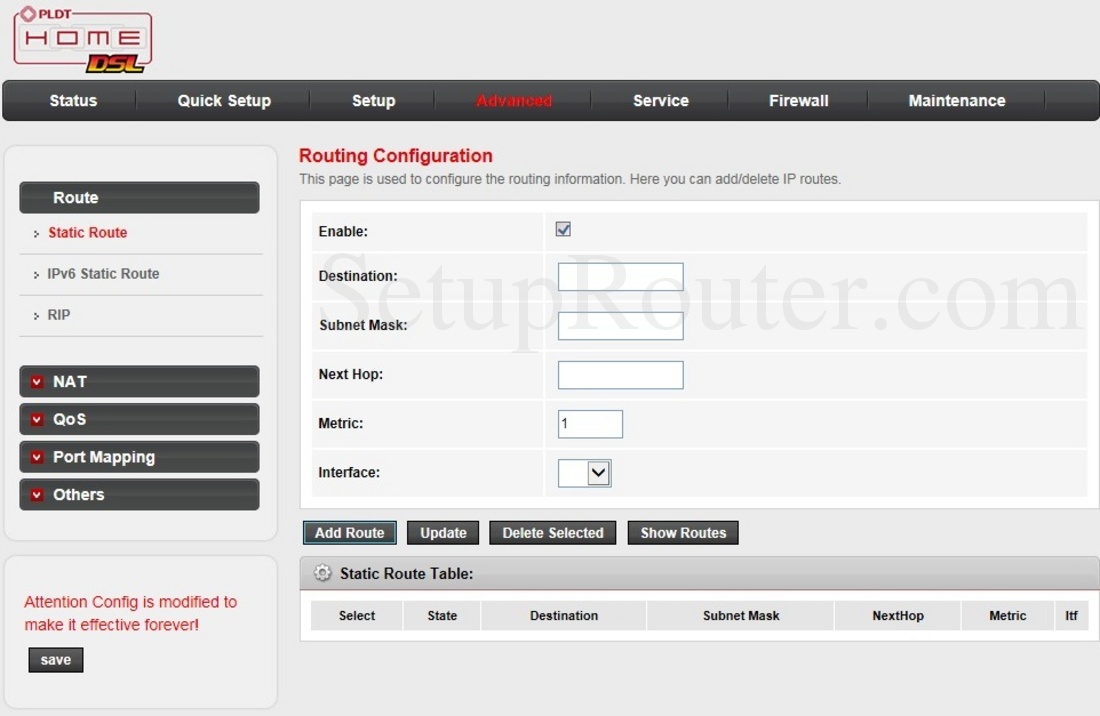Expand the NAT sidebar section

point(139,382)
